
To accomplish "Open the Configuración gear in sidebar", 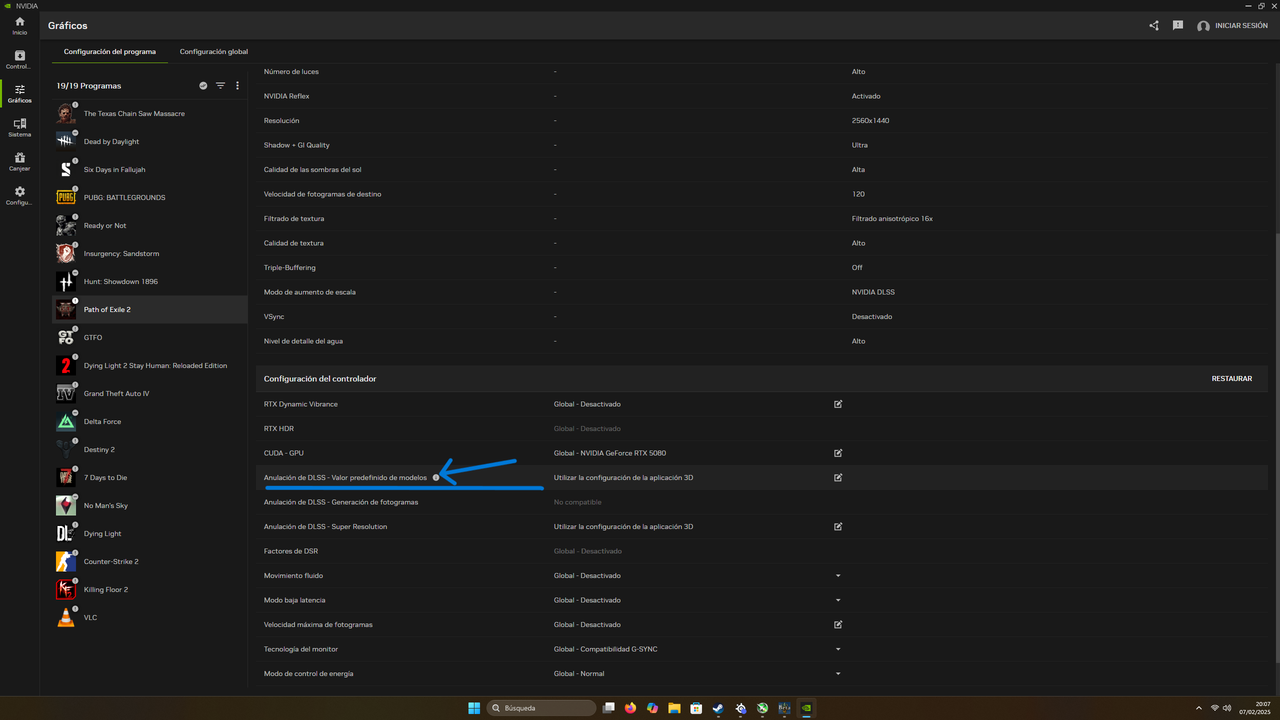I will [x=20, y=195].
